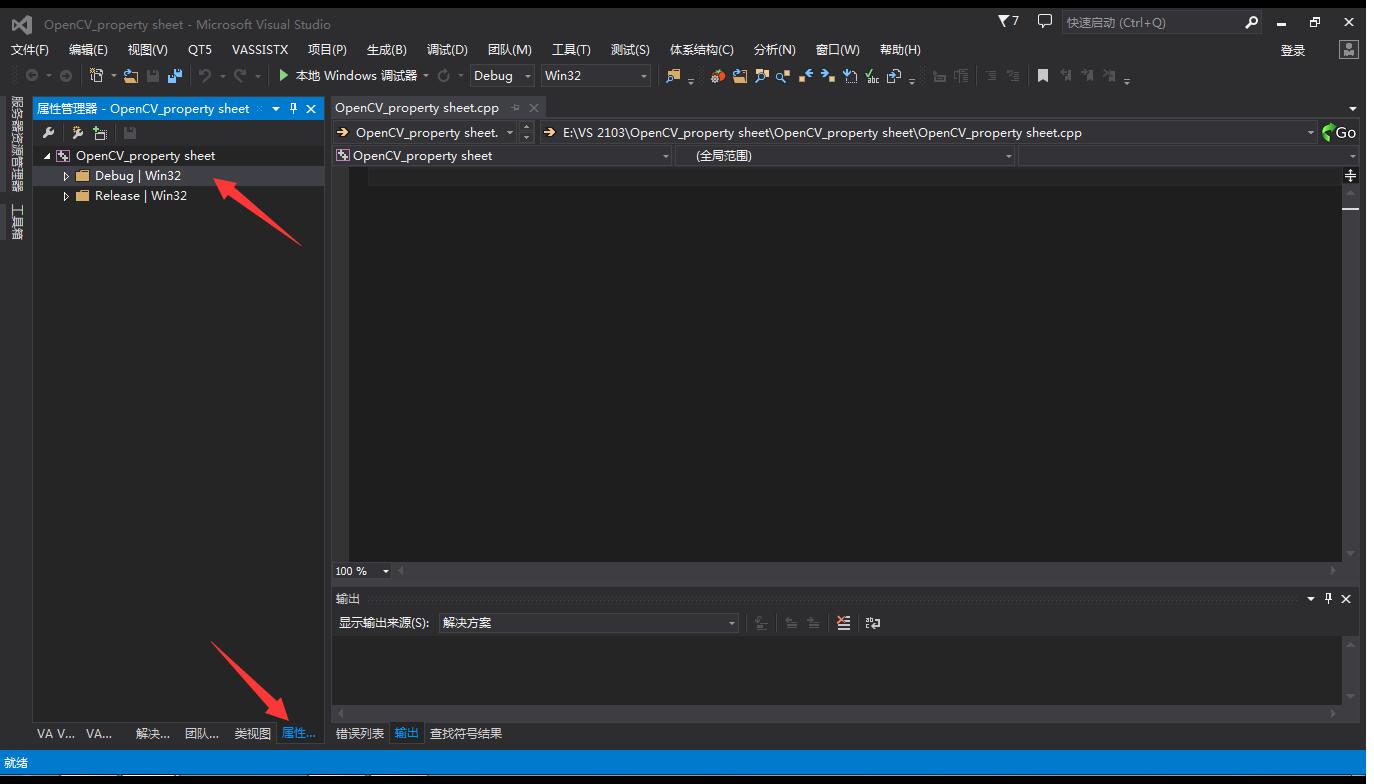Toggle word wrap in Output panel
Image resolution: width=1374 pixels, height=784 pixels.
[873, 622]
